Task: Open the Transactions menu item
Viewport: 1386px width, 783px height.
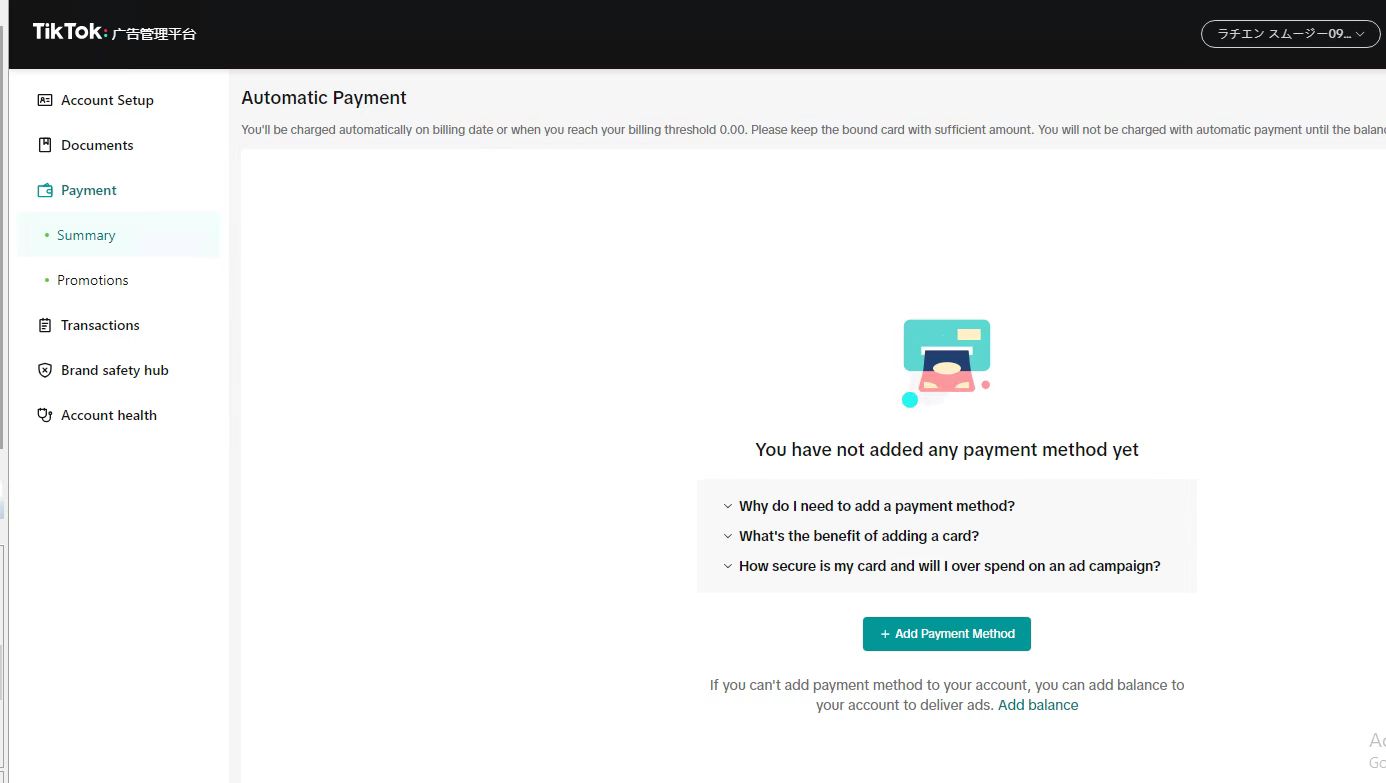Action: [x=100, y=325]
